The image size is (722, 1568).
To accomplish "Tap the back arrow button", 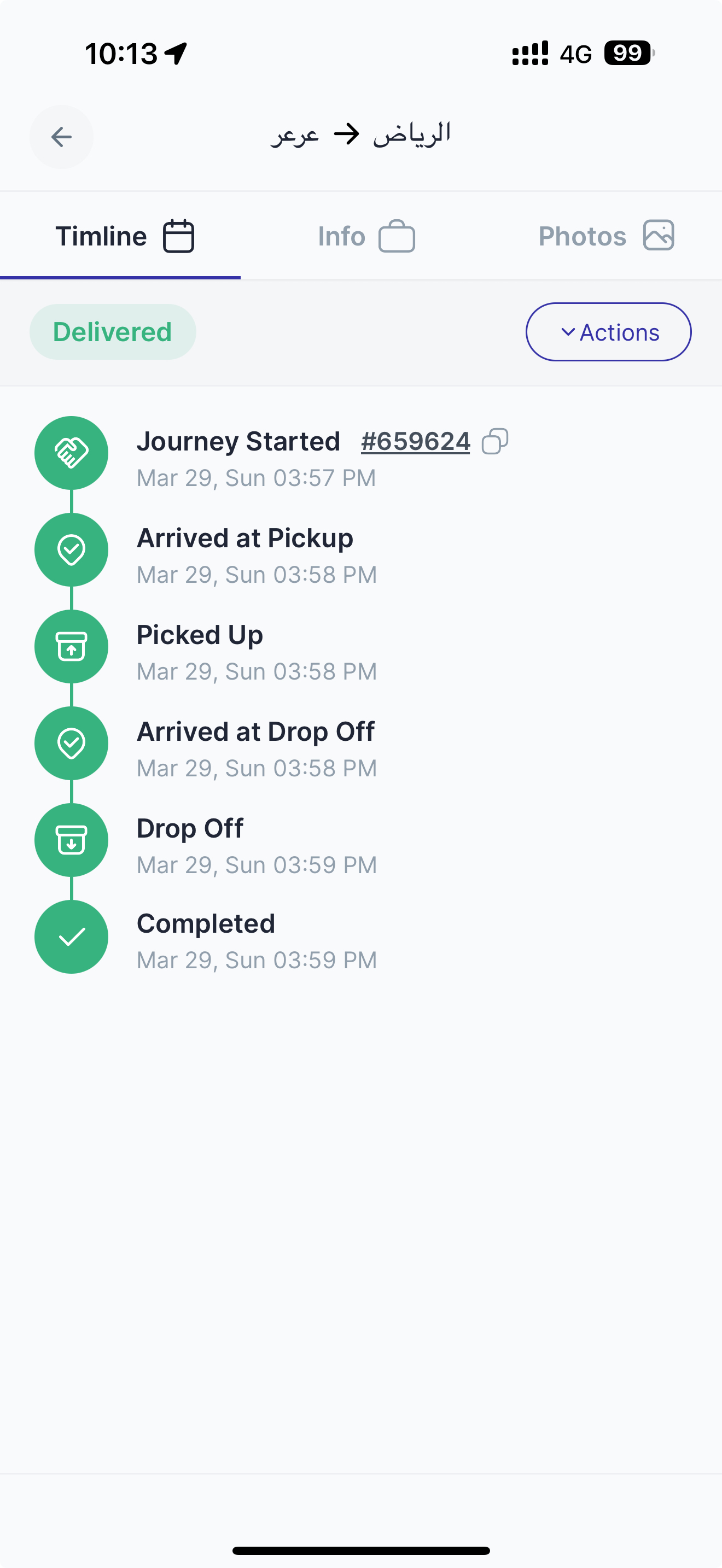I will pyautogui.click(x=61, y=137).
